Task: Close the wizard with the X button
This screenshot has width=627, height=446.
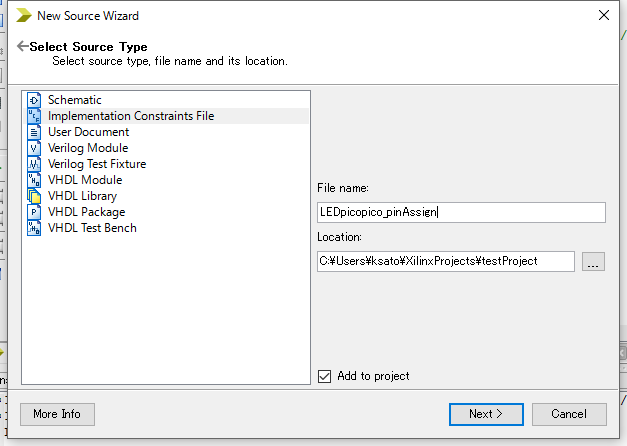Action: [x=604, y=15]
